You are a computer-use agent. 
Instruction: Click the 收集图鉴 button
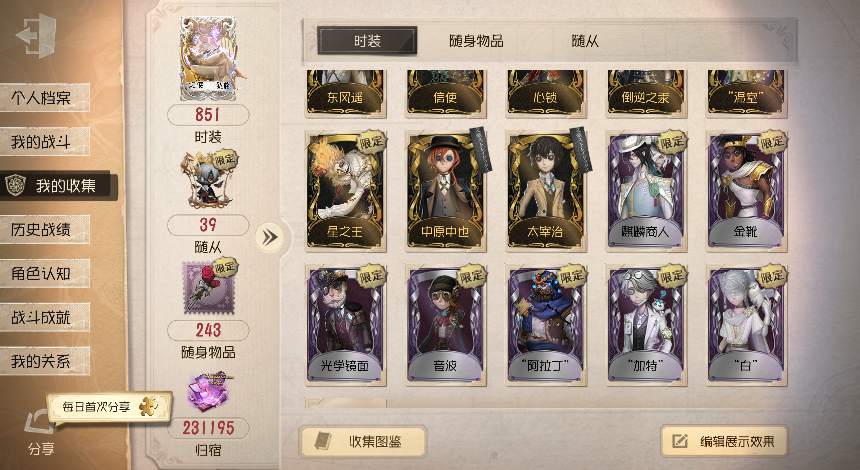pos(363,441)
